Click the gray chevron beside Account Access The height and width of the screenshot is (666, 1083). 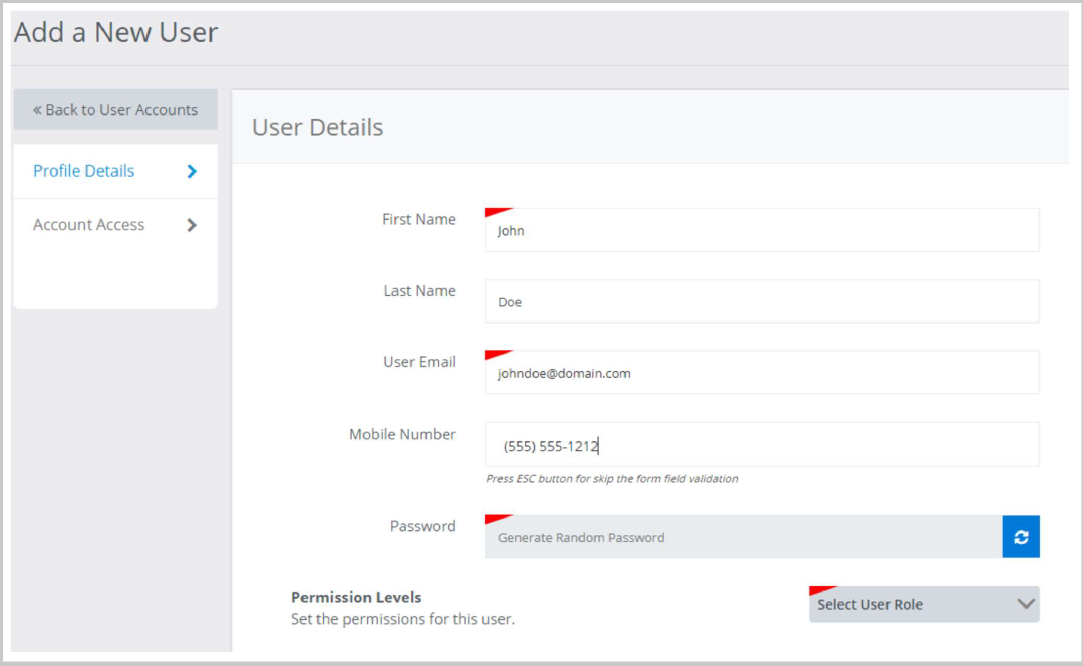click(x=192, y=225)
